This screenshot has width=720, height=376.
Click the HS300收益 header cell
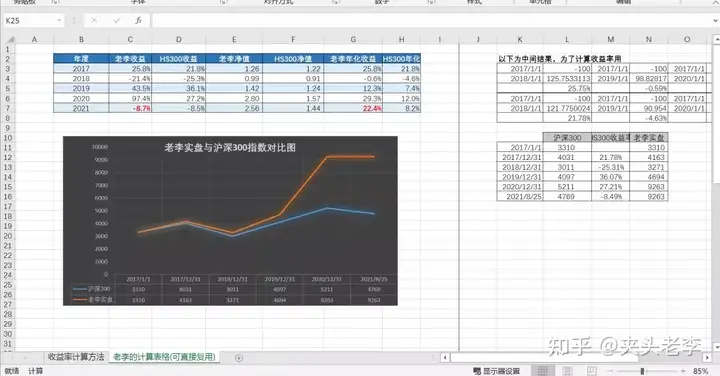[179, 59]
